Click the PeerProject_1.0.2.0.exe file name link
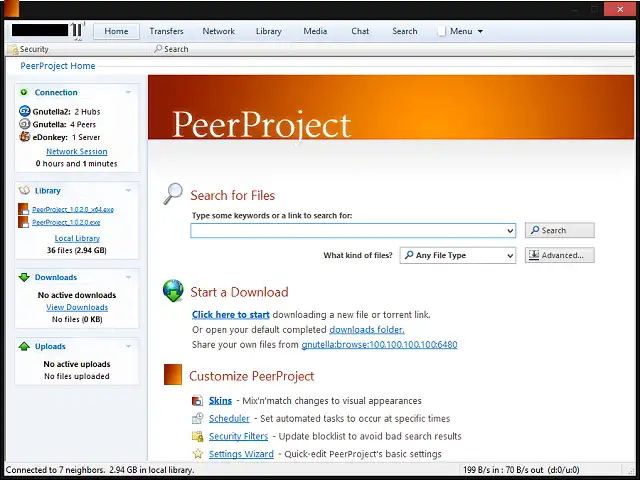 pos(66,222)
